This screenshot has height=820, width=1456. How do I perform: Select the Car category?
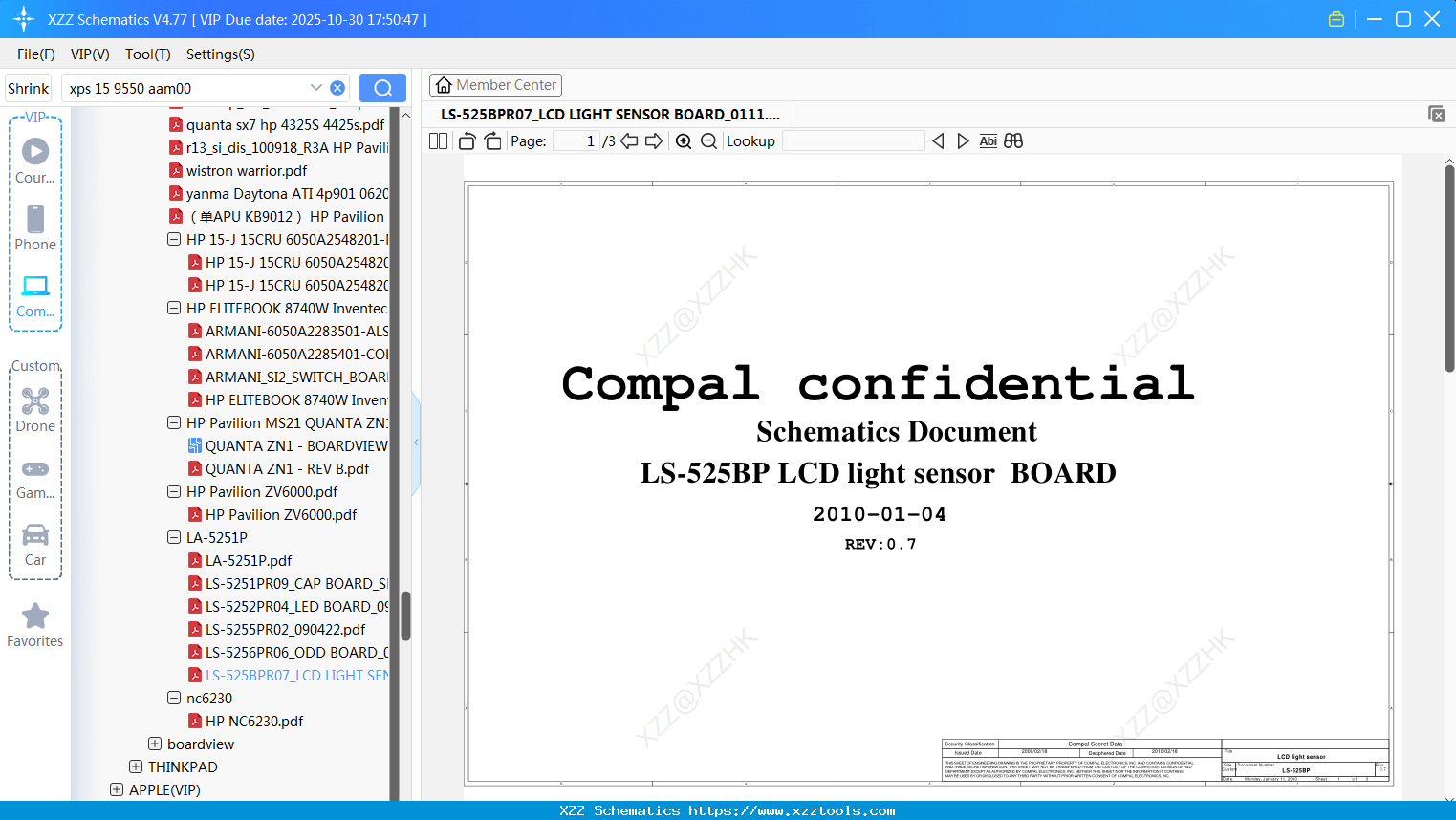click(x=35, y=546)
